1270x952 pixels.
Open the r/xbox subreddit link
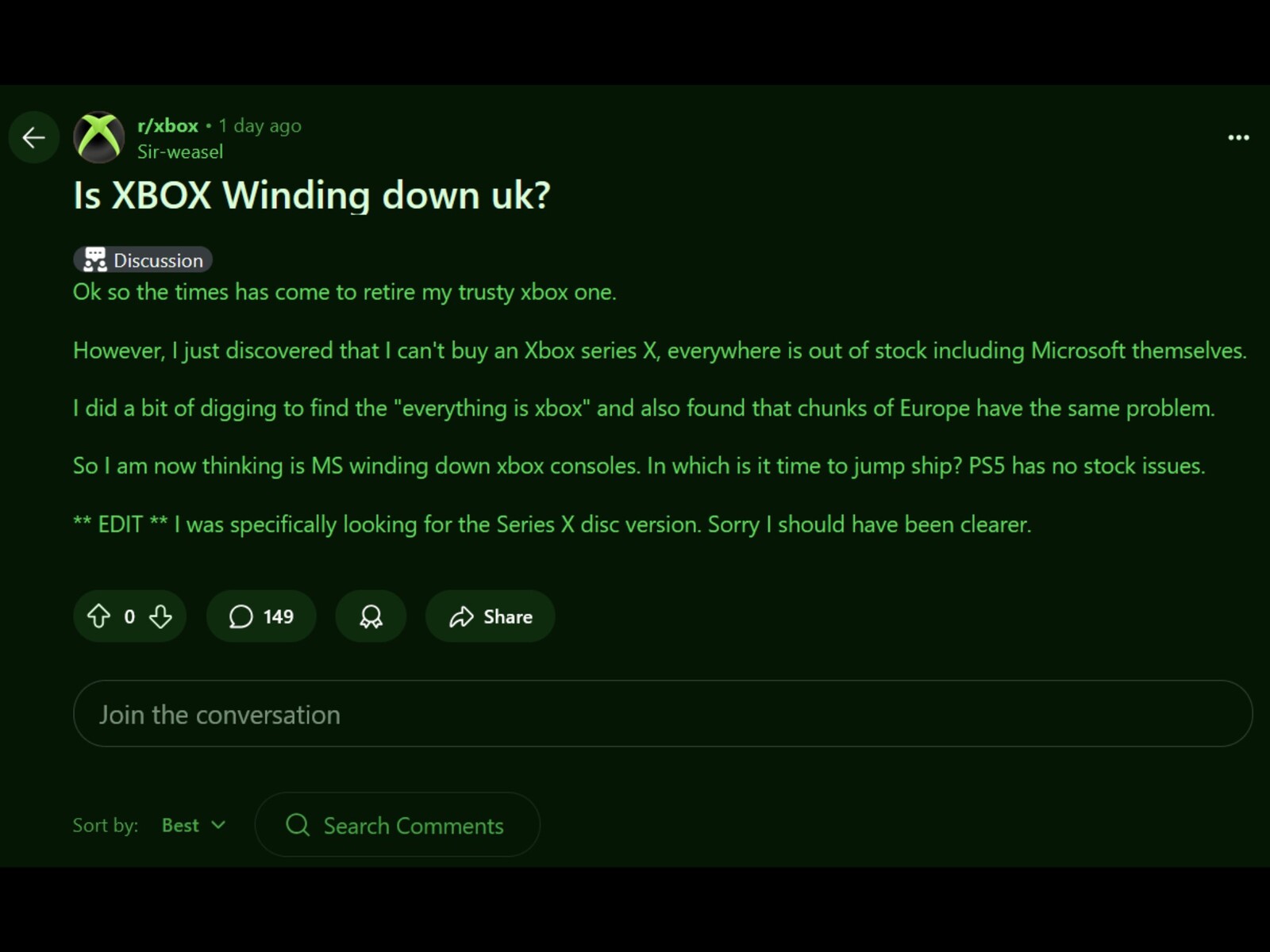pos(167,125)
